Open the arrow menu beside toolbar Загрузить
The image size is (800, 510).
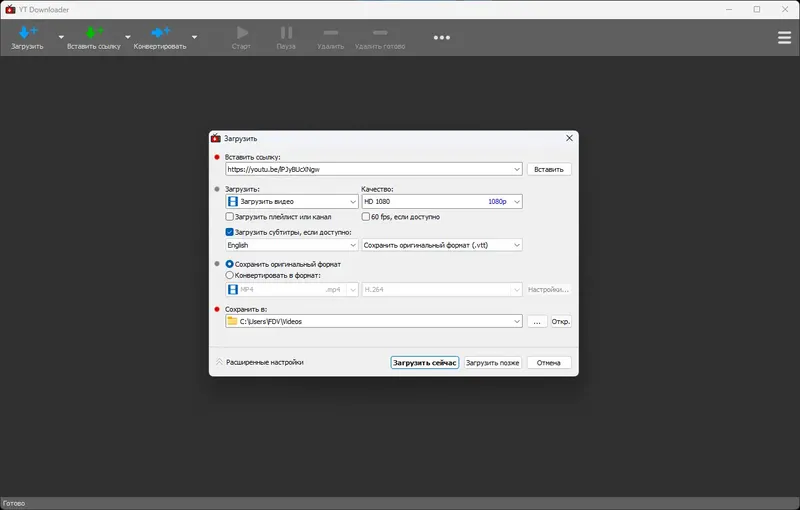[x=61, y=37]
